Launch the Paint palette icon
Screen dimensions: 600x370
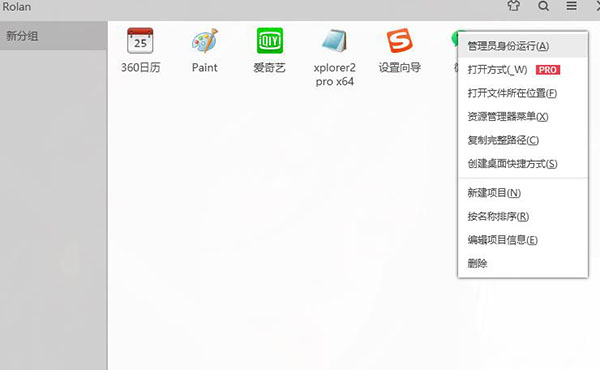click(205, 41)
